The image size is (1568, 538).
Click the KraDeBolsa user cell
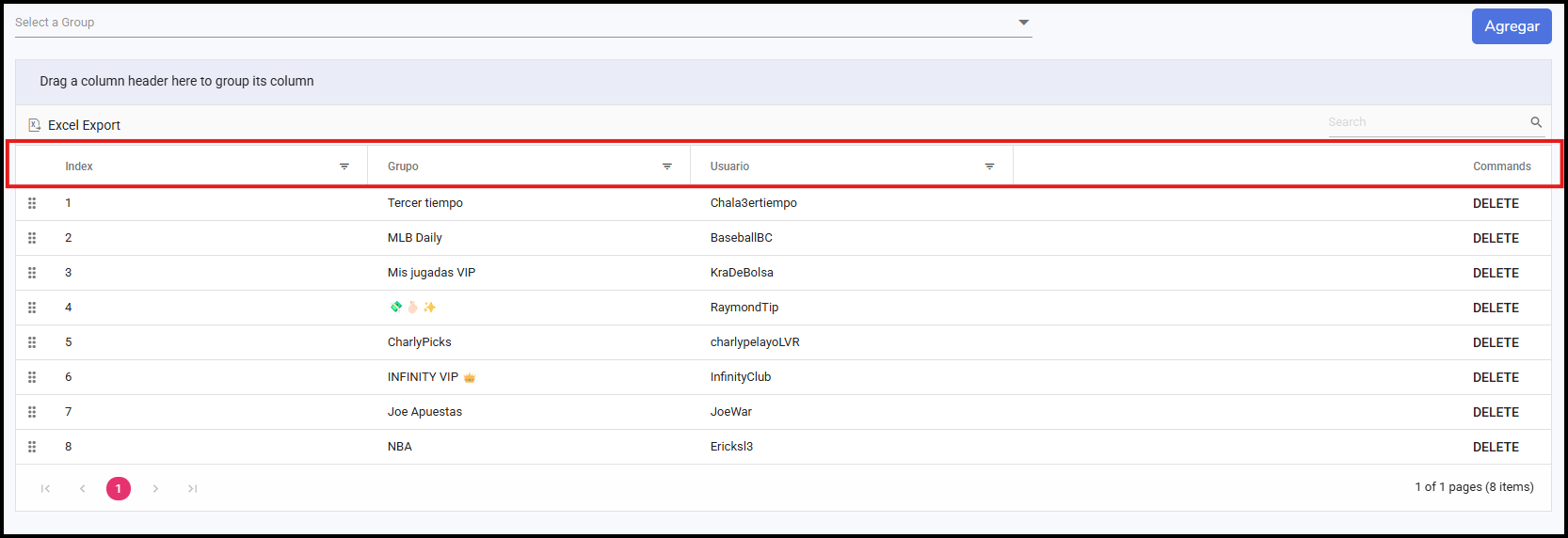[742, 273]
